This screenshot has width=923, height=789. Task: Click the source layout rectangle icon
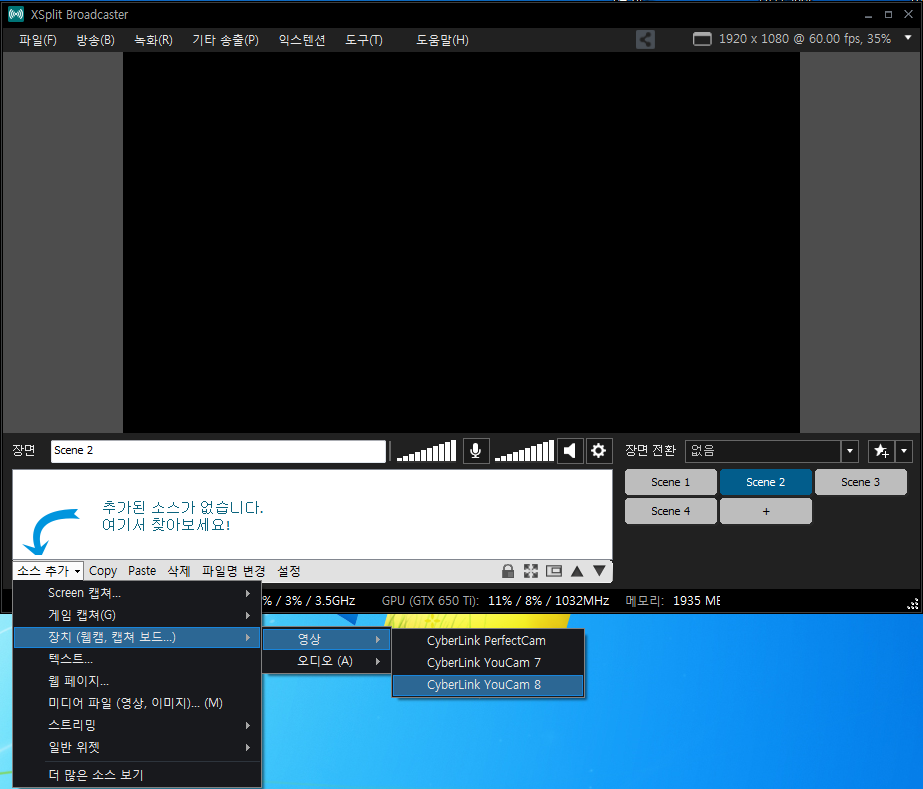554,571
